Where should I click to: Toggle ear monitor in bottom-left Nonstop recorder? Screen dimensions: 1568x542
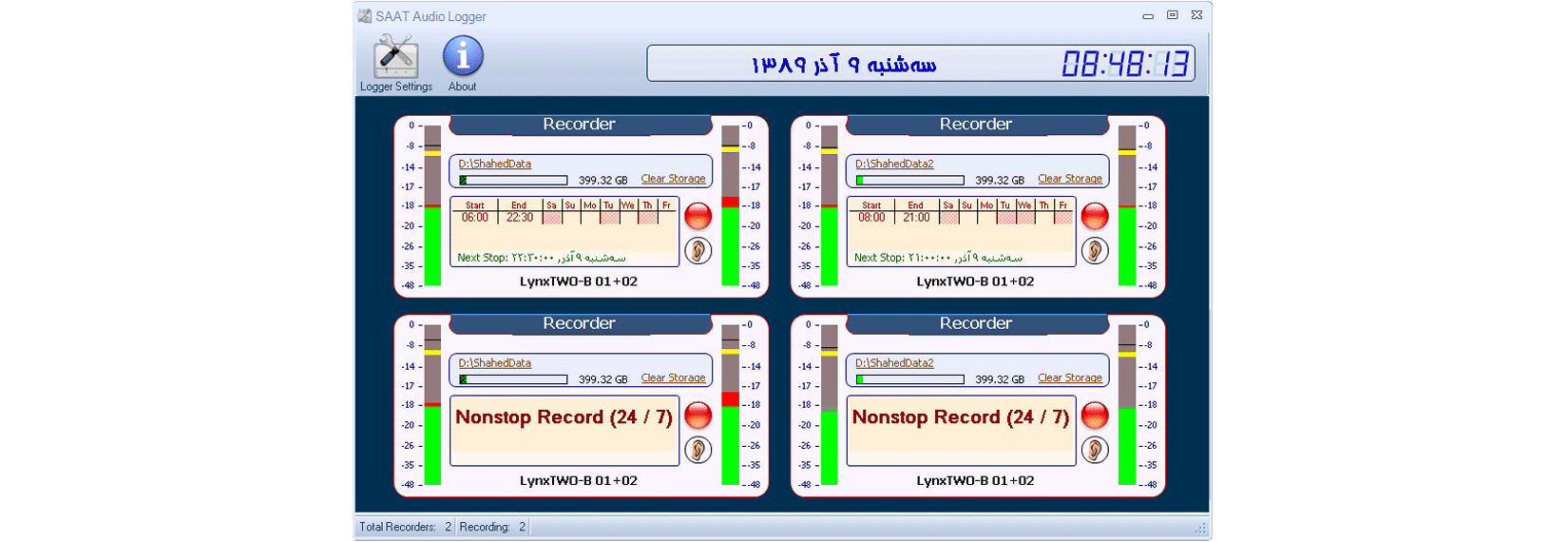(698, 450)
